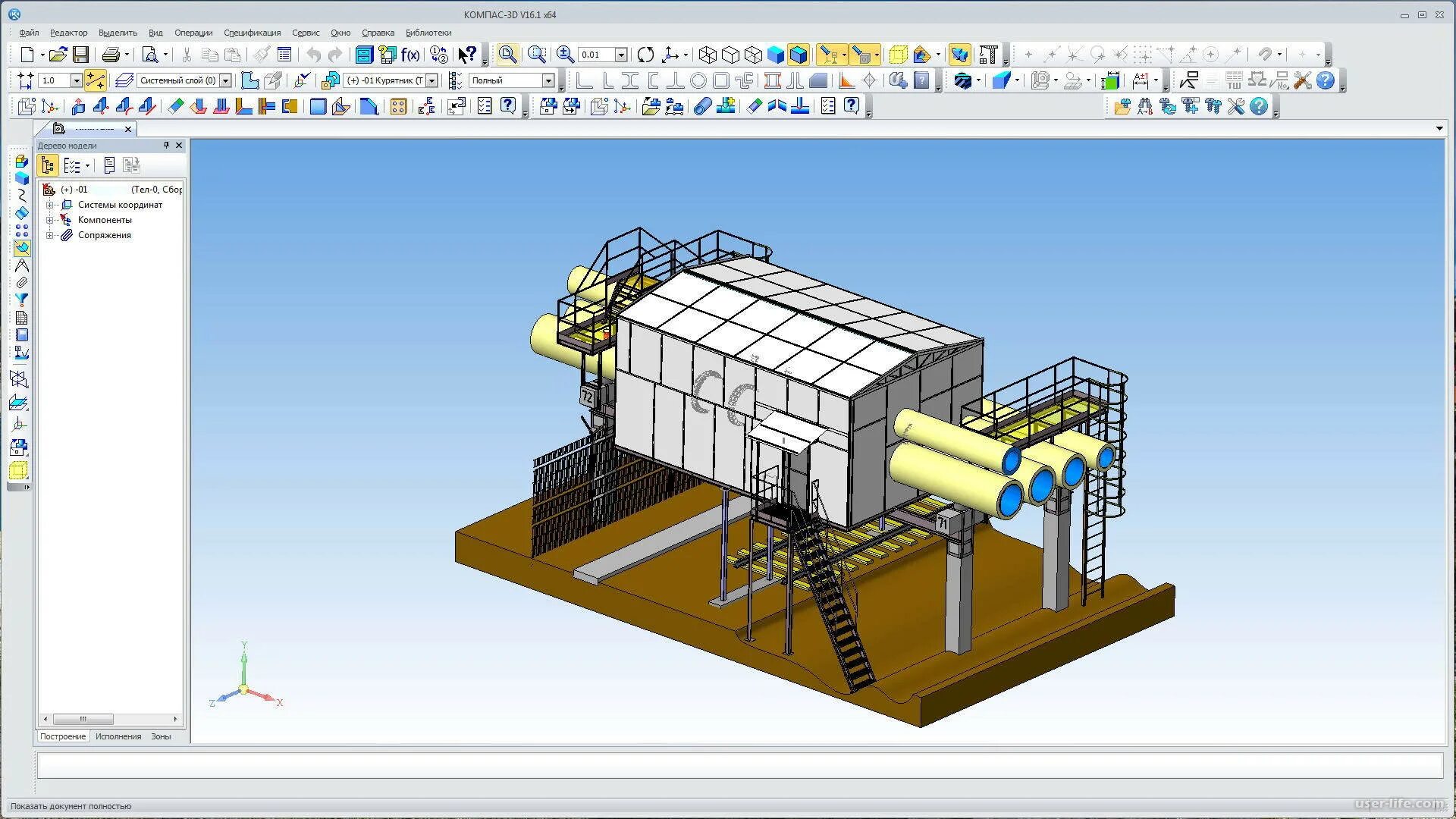The image size is (1456, 819).
Task: Toggle the model tree structure view button
Action: click(x=48, y=165)
